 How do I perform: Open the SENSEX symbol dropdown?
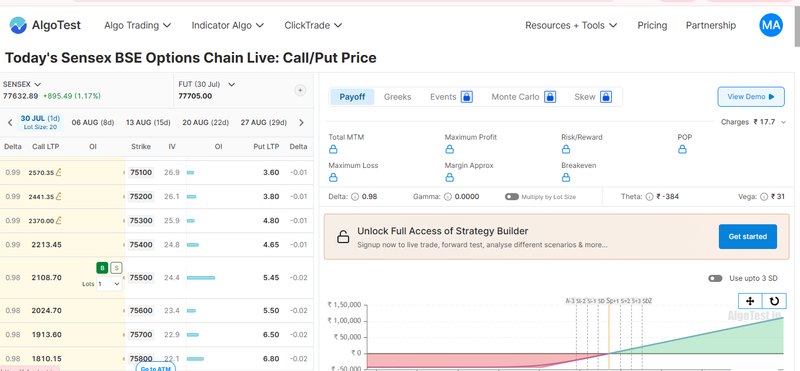[x=22, y=84]
